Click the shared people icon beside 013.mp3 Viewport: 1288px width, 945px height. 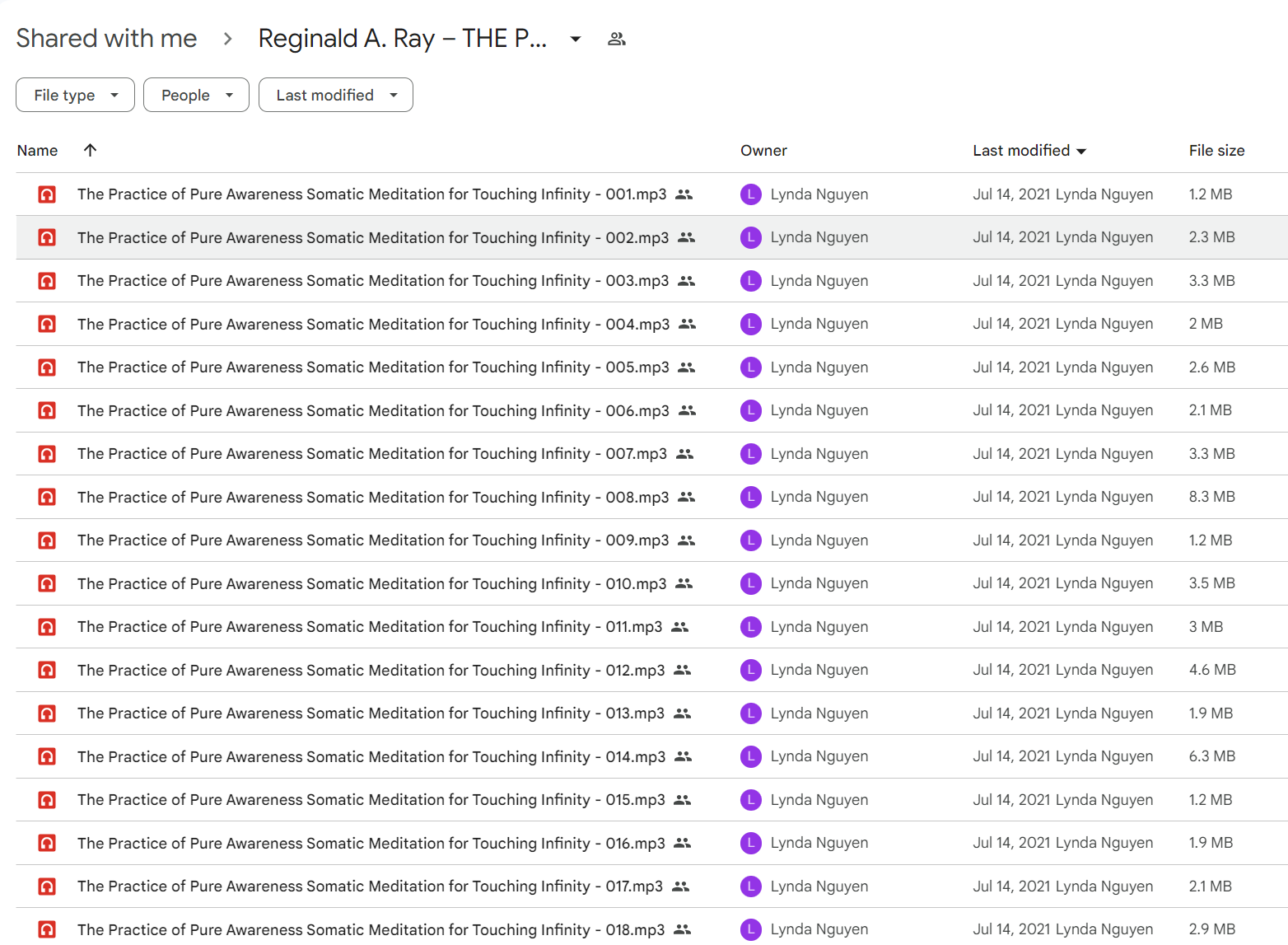click(683, 713)
